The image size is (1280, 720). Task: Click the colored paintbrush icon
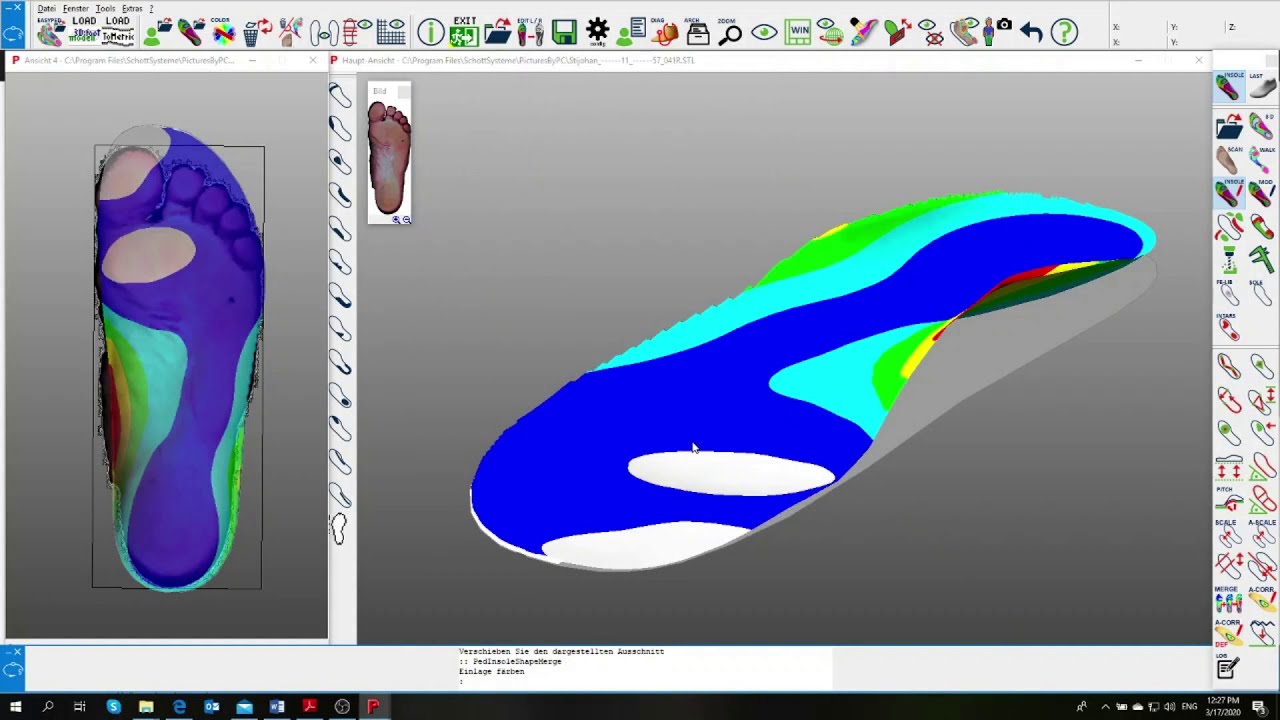point(863,32)
